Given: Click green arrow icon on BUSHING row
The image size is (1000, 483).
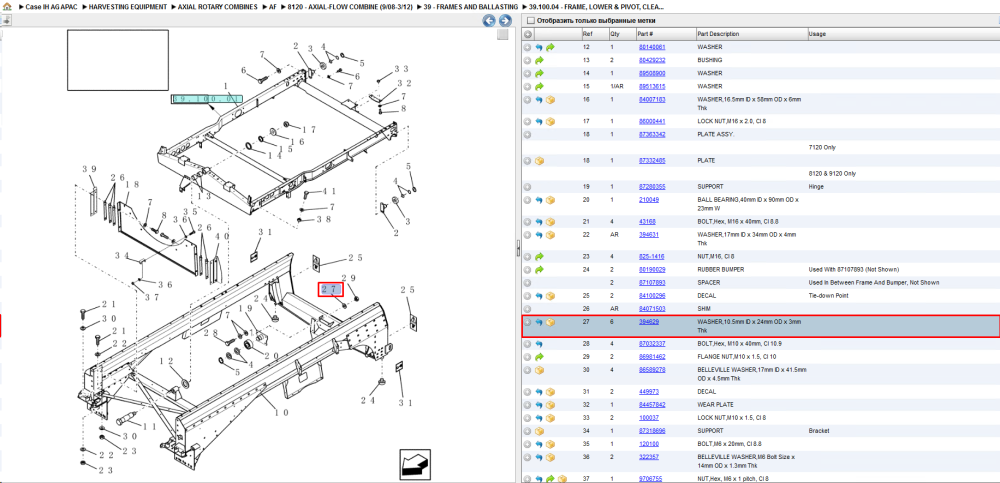Looking at the screenshot, I should [x=539, y=60].
